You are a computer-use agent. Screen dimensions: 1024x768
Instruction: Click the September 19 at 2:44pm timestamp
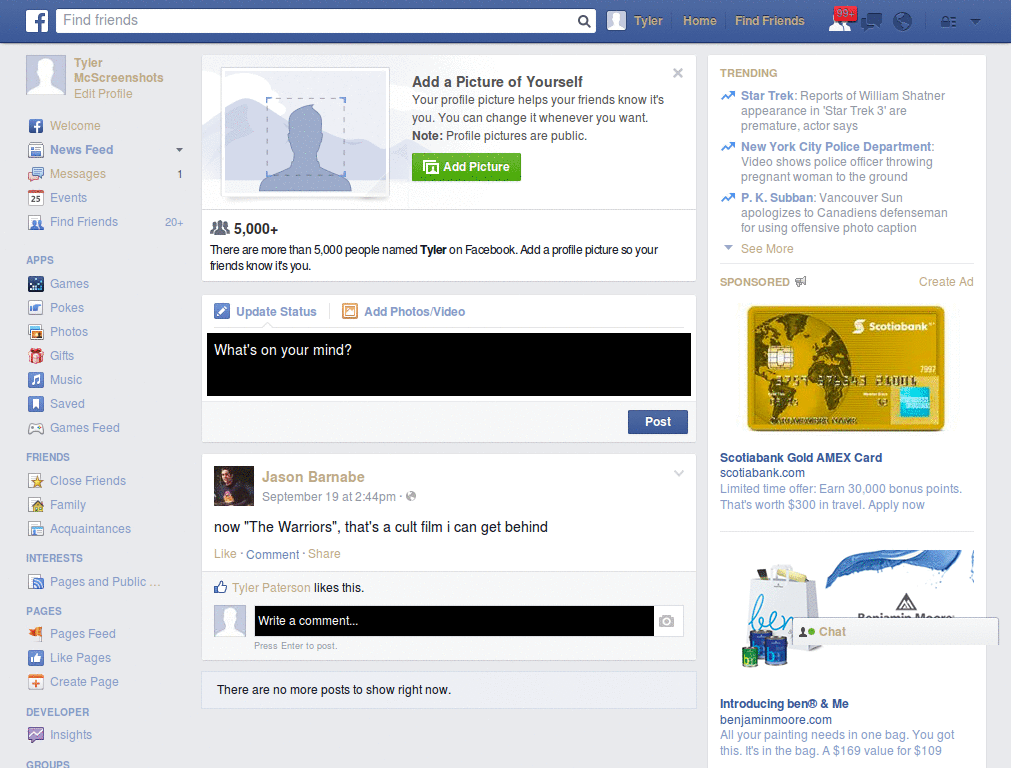pos(328,497)
